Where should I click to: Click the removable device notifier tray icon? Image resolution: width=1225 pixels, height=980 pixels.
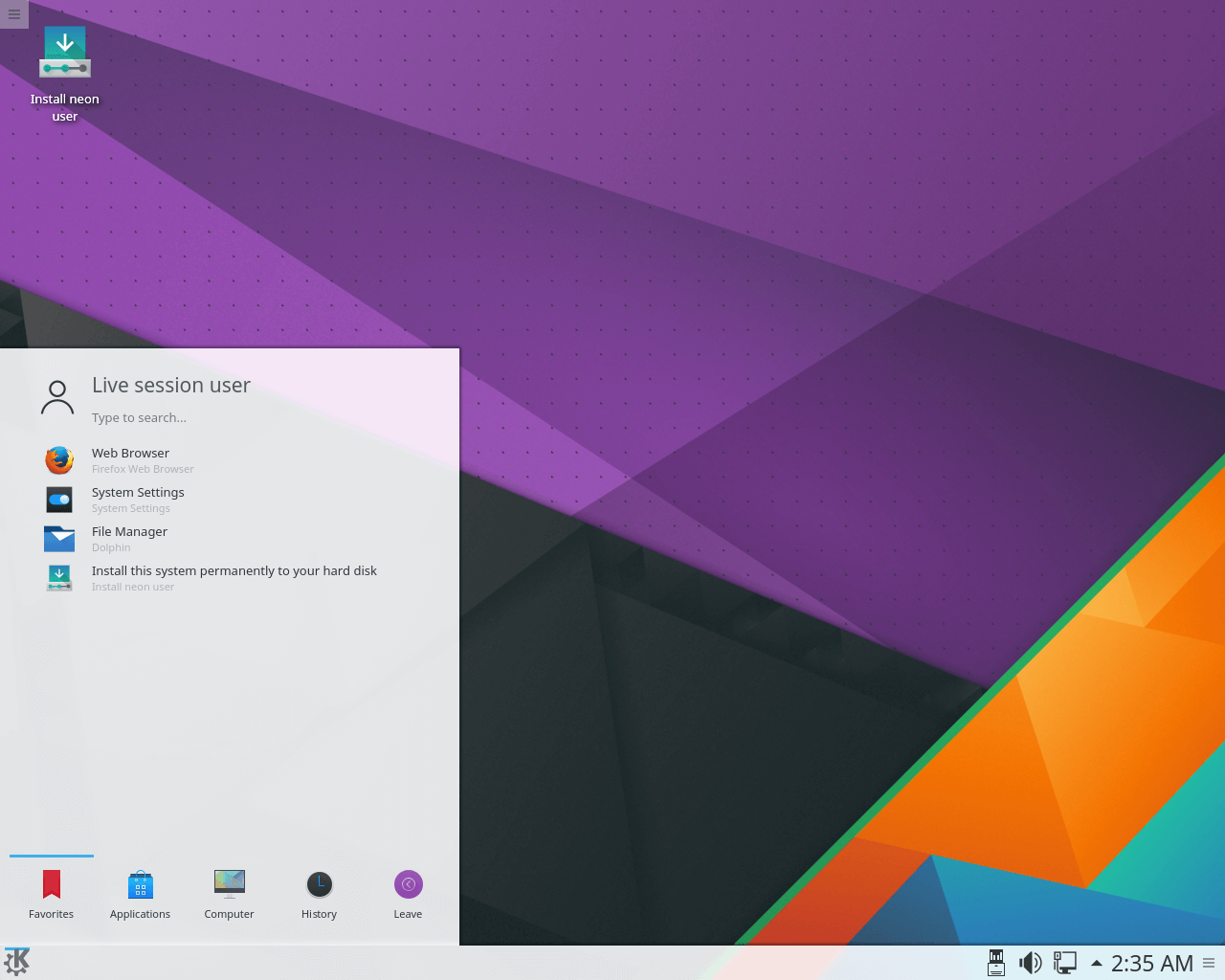(x=996, y=963)
